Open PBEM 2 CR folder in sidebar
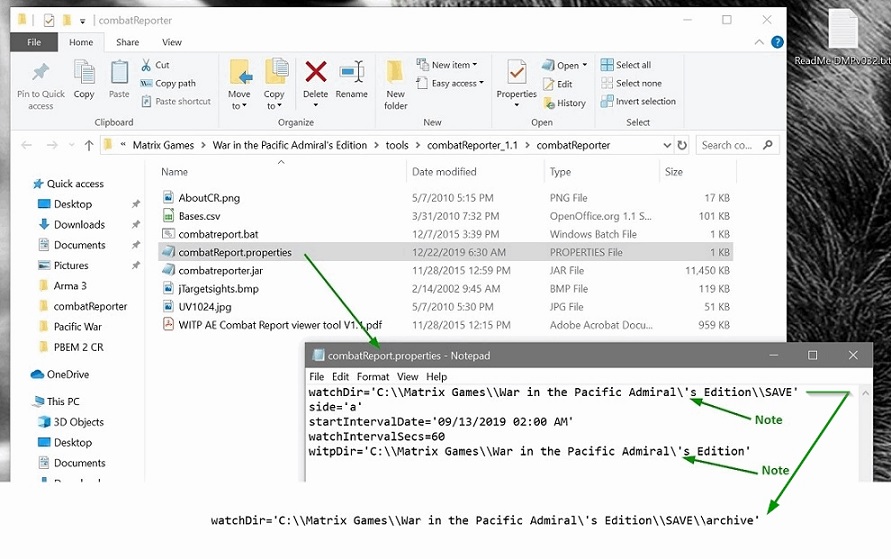The width and height of the screenshot is (891, 559). pyautogui.click(x=78, y=347)
